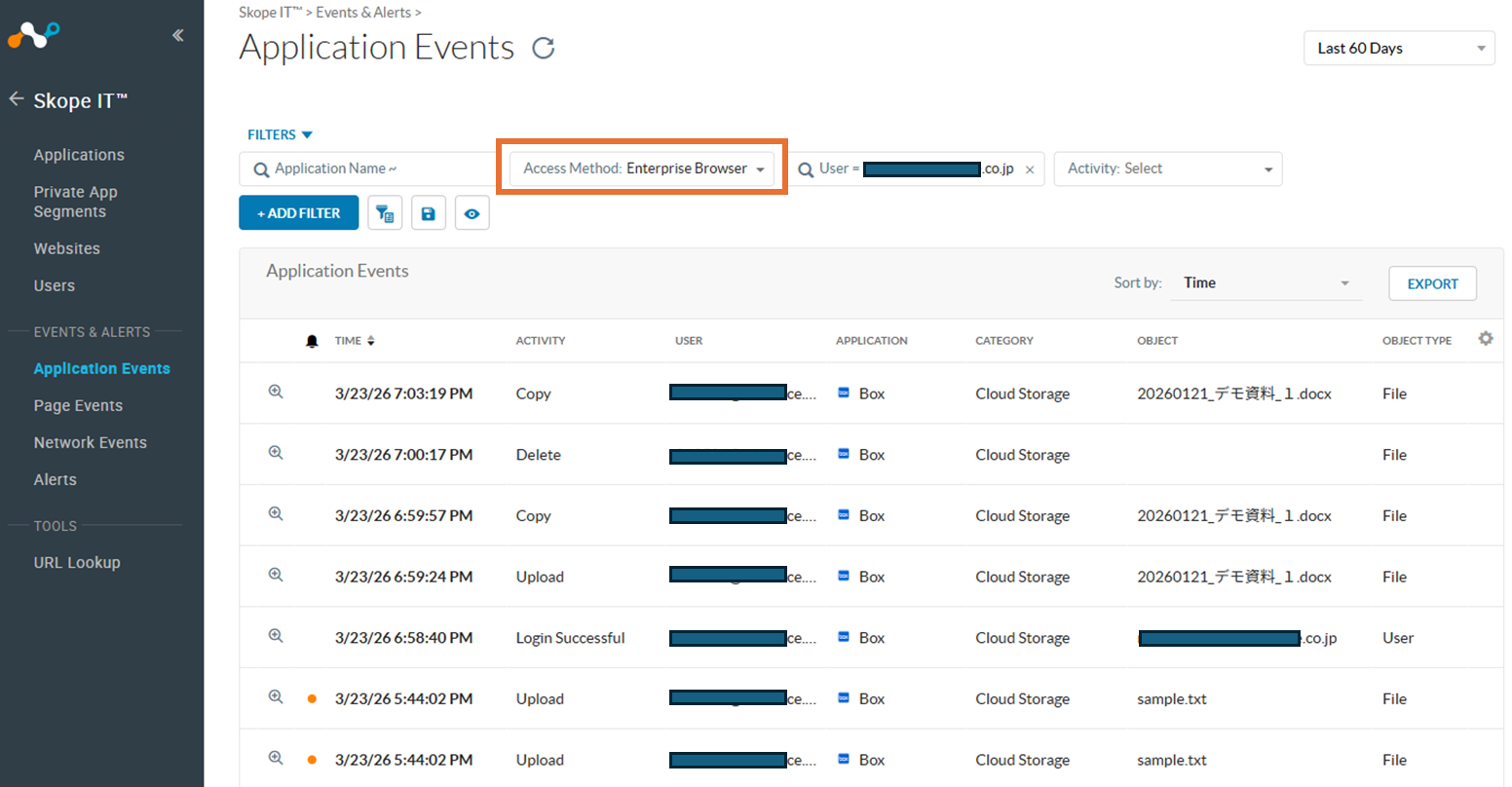1512x787 pixels.
Task: Remove the User filter with the X
Action: [x=1030, y=169]
